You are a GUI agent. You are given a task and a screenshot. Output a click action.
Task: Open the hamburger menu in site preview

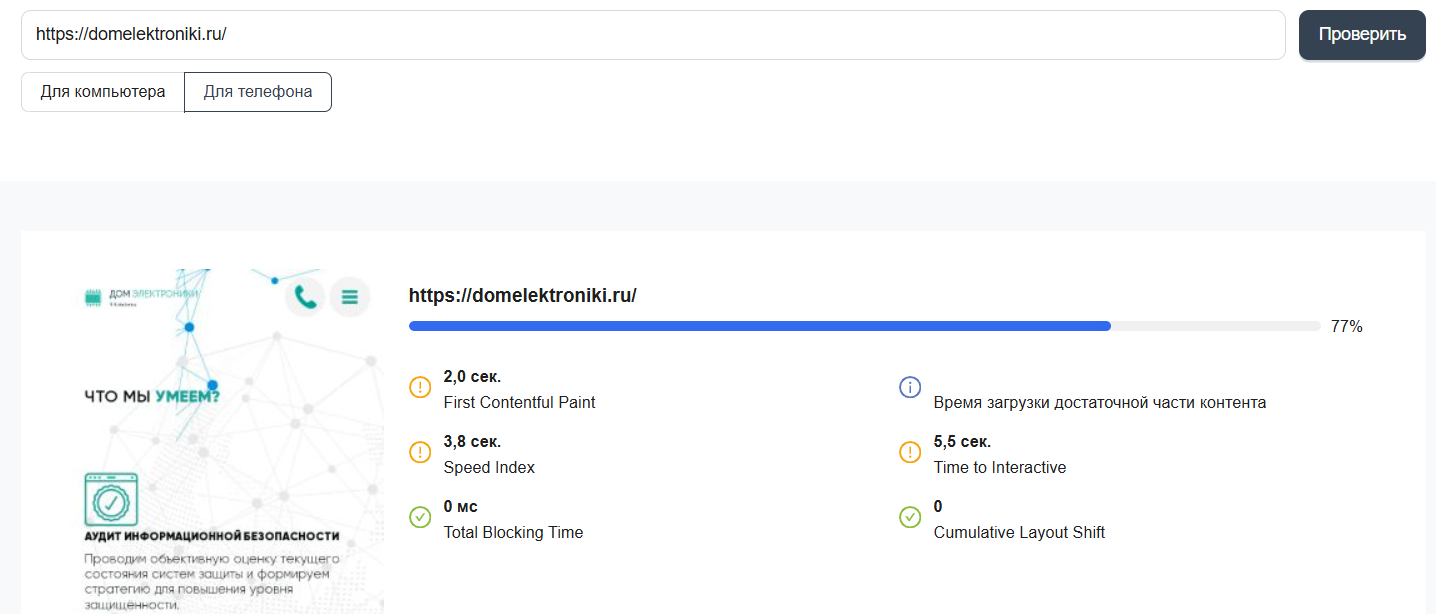[x=350, y=297]
